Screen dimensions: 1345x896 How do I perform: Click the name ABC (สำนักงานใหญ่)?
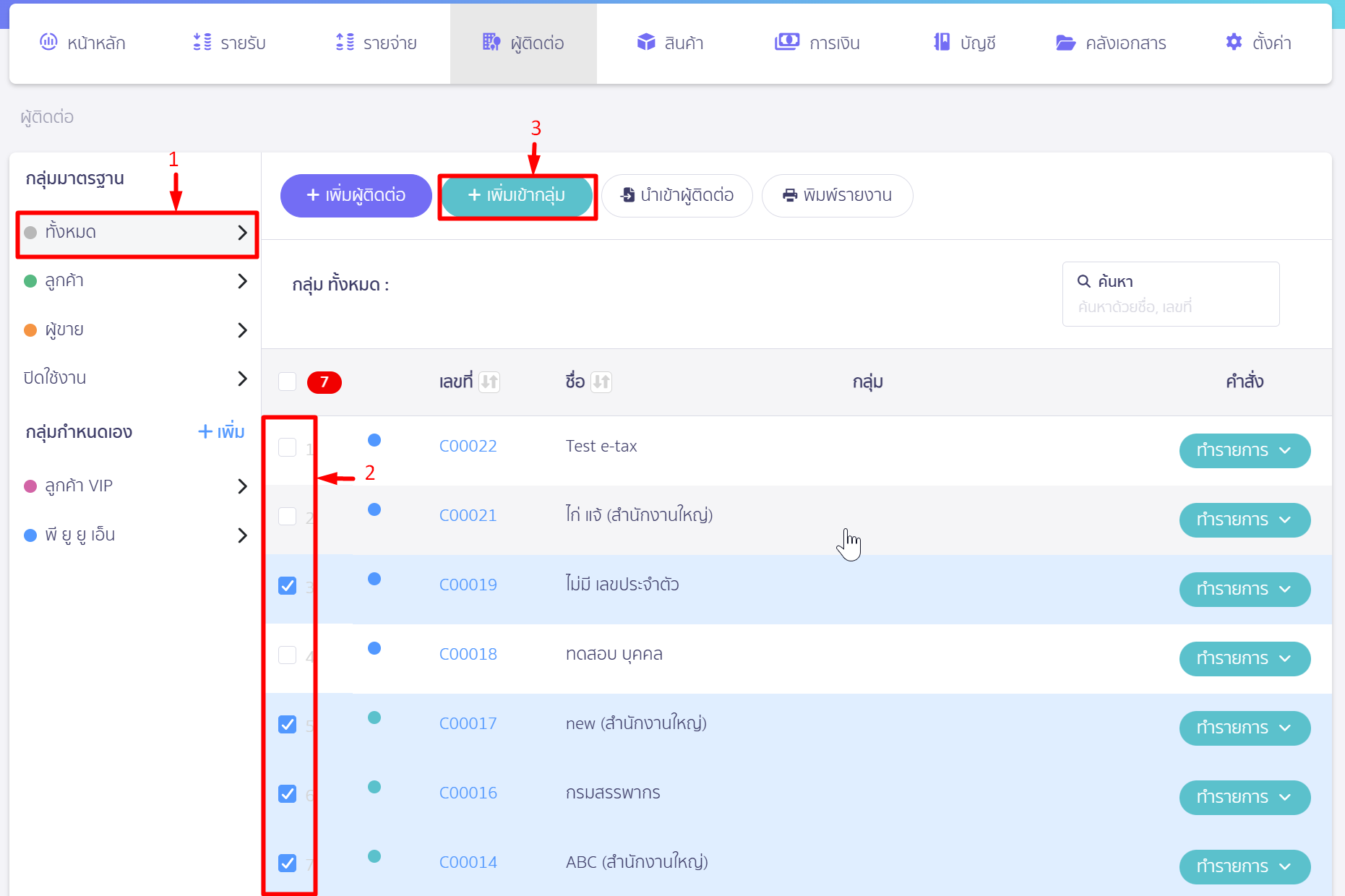click(637, 862)
